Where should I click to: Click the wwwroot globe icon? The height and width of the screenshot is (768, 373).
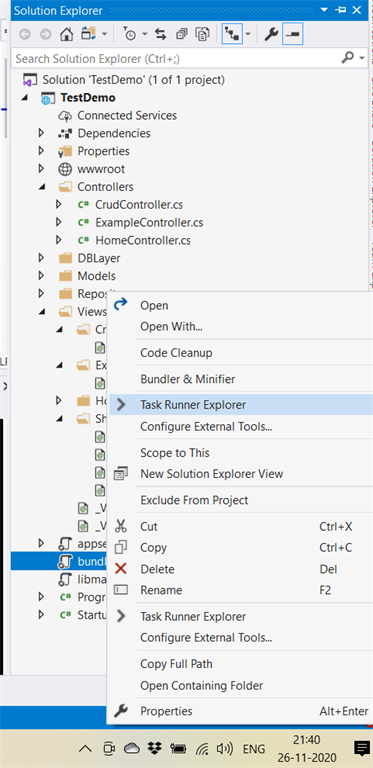coord(65,169)
